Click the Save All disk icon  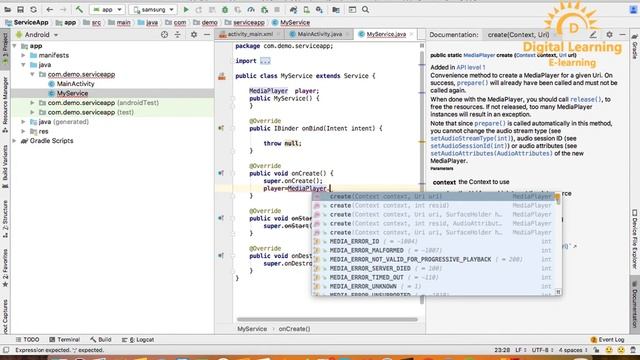click(20, 9)
